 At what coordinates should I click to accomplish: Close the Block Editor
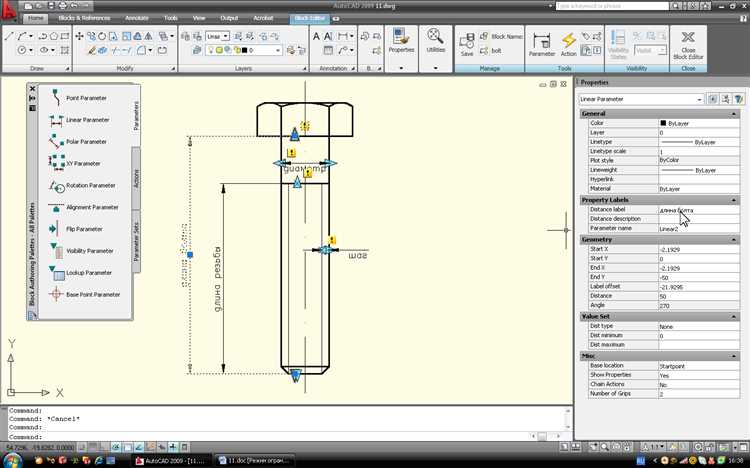coord(689,42)
